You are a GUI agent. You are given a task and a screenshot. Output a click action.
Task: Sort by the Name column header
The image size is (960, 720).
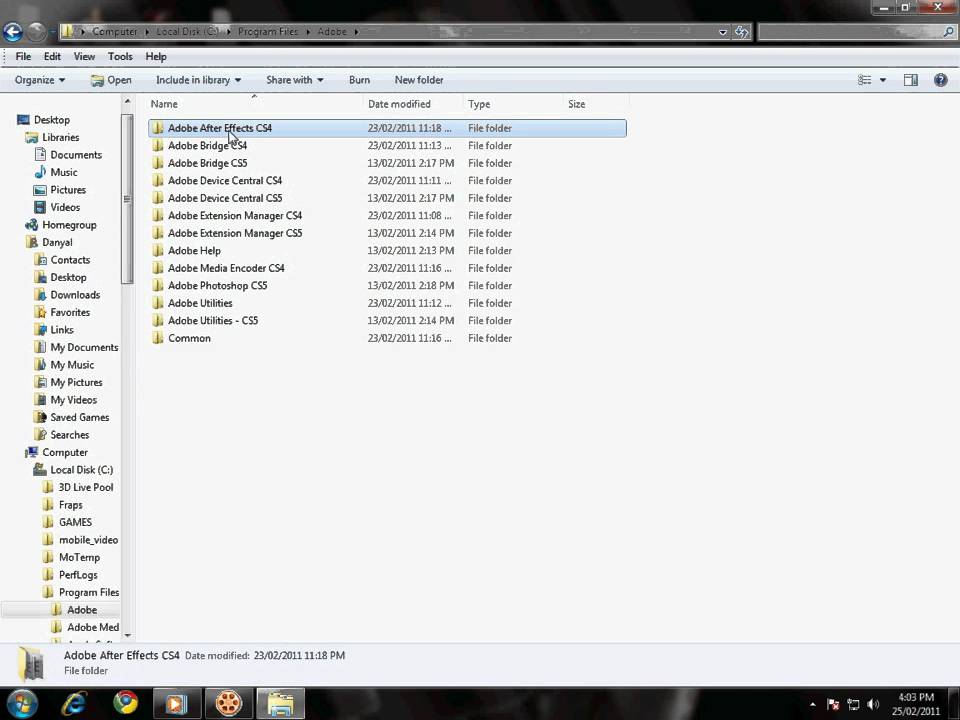(x=164, y=104)
